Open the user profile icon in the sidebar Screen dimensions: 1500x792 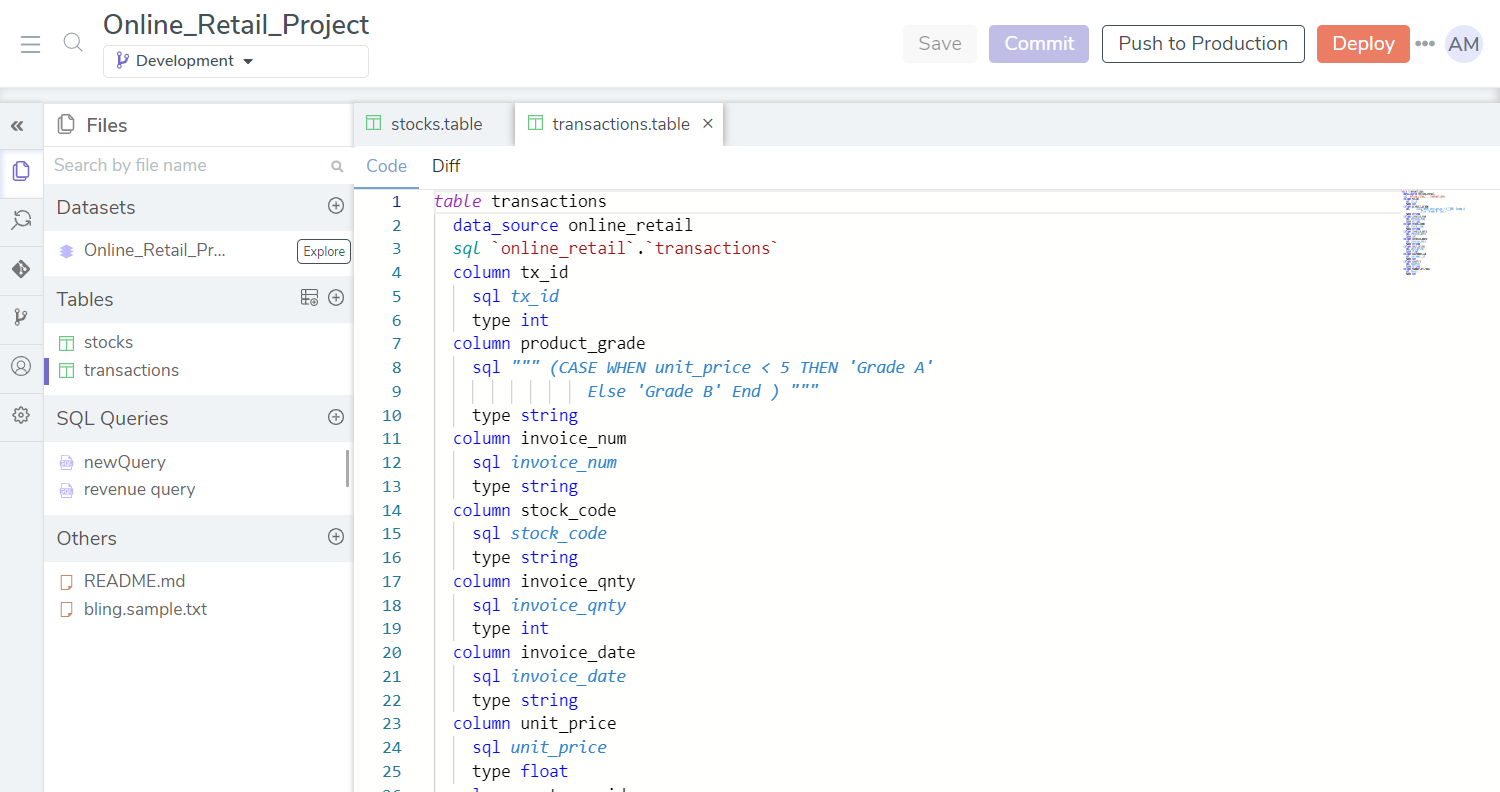pos(21,367)
